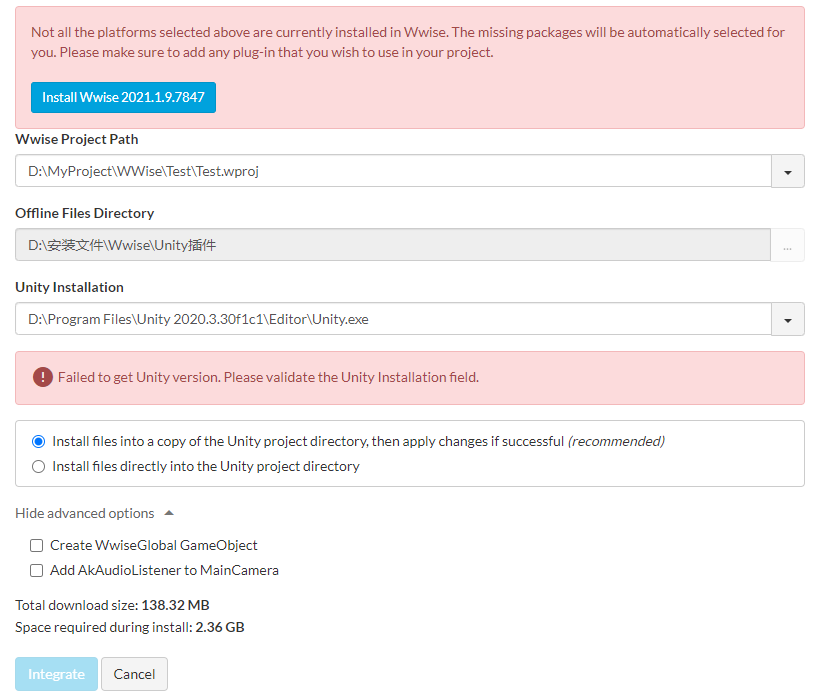The width and height of the screenshot is (821, 695).
Task: Click the Space required during install text
Action: click(130, 627)
